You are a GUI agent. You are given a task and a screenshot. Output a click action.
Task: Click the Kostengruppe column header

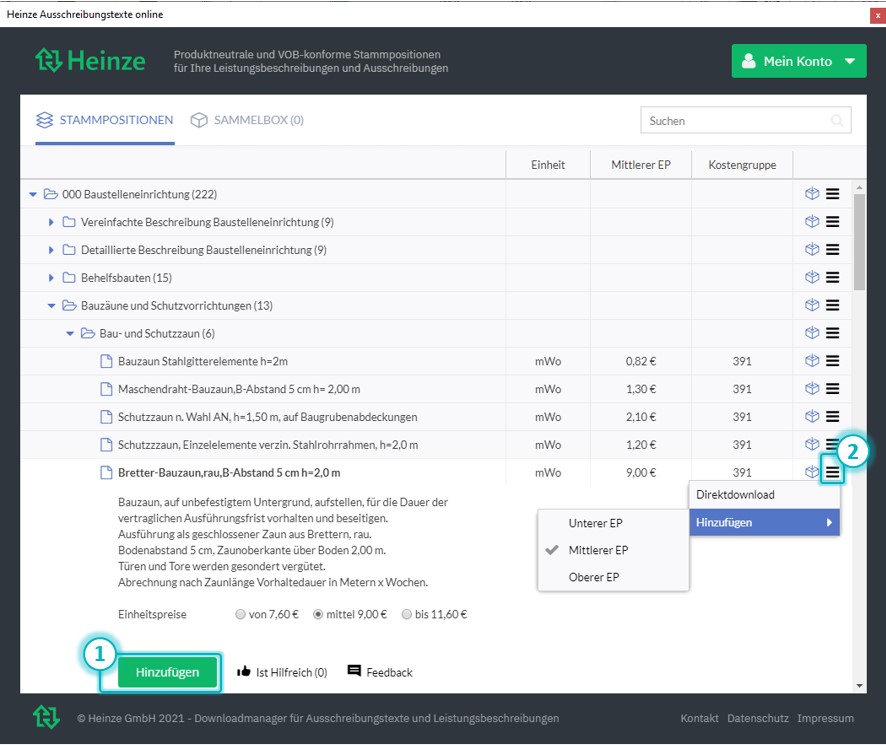pos(742,164)
